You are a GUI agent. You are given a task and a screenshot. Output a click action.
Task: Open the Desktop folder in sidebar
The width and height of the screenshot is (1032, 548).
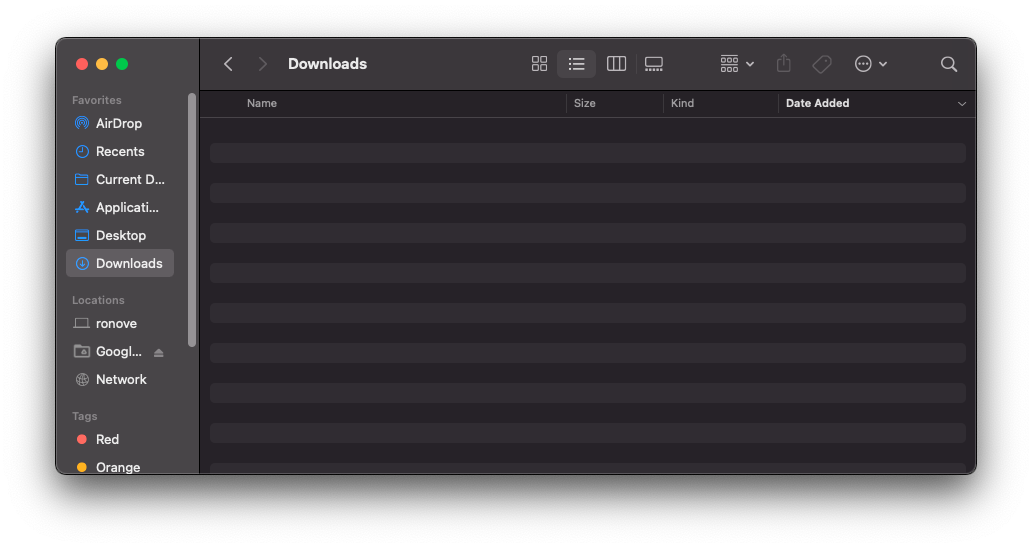point(121,236)
